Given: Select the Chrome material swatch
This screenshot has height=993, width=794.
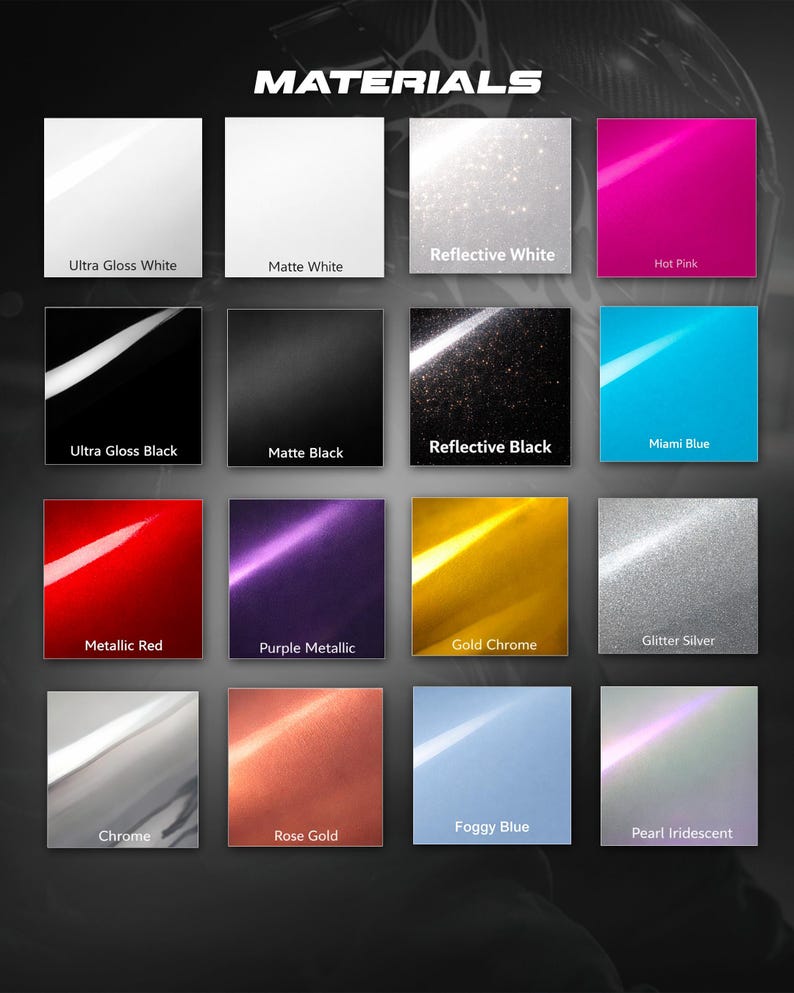Looking at the screenshot, I should coord(123,769).
